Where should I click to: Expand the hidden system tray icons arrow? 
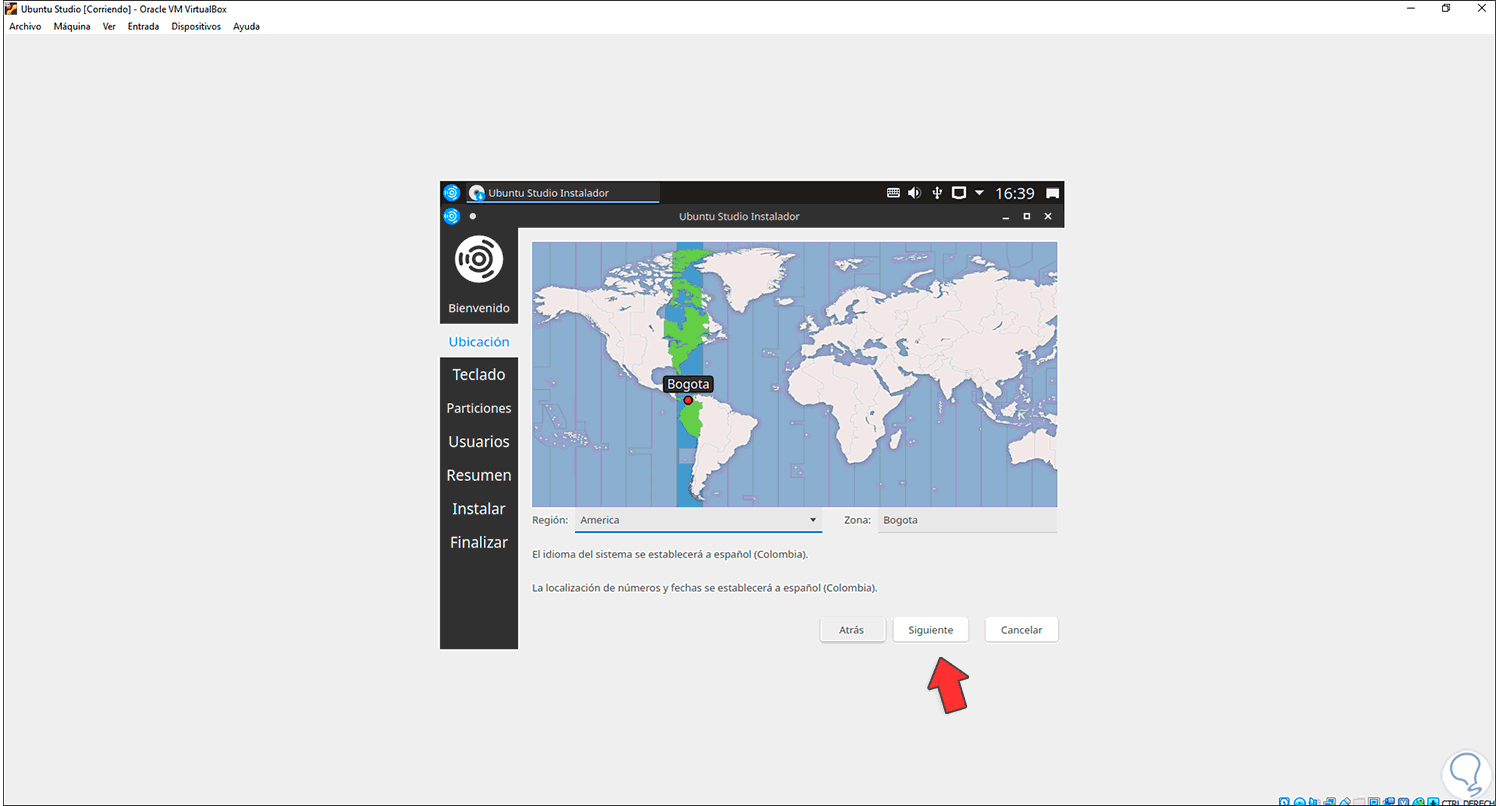[979, 193]
